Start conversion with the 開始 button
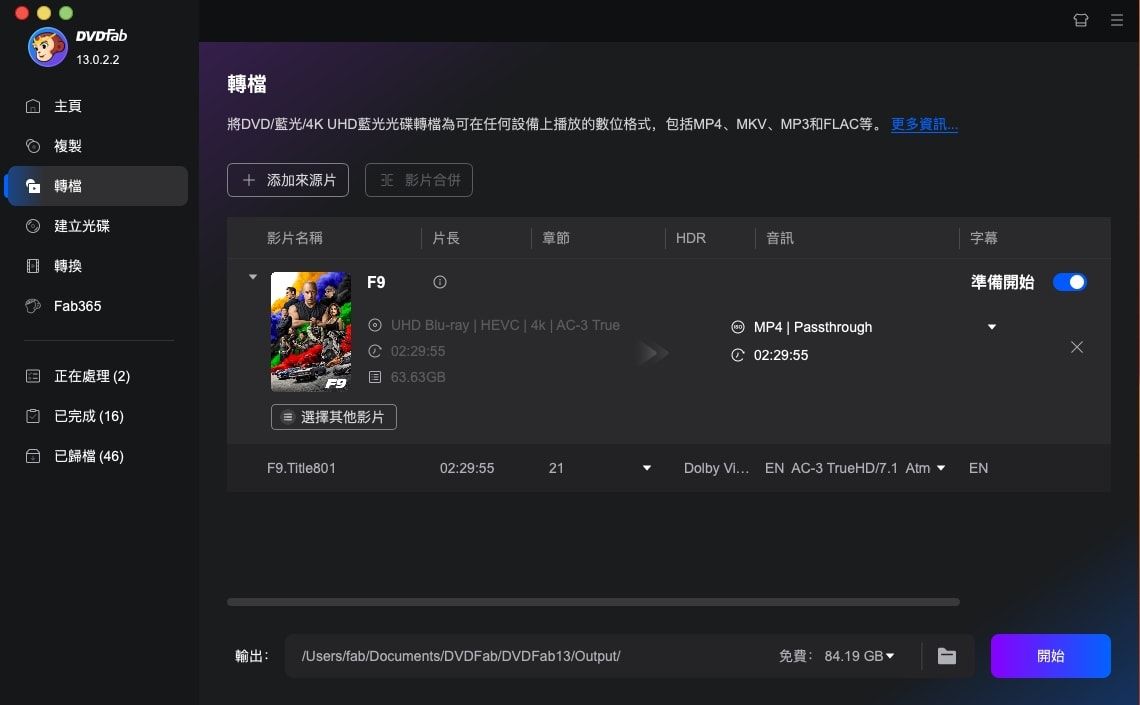 click(x=1051, y=656)
